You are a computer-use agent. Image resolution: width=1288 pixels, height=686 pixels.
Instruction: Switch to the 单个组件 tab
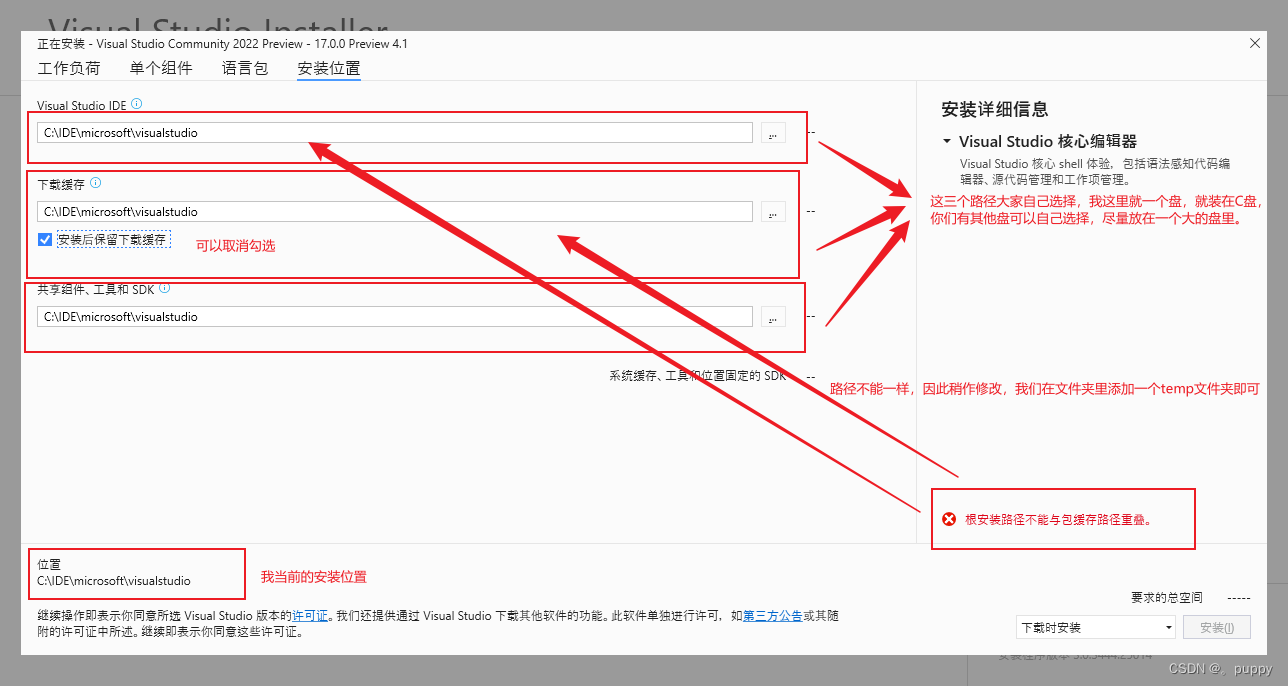pyautogui.click(x=161, y=68)
